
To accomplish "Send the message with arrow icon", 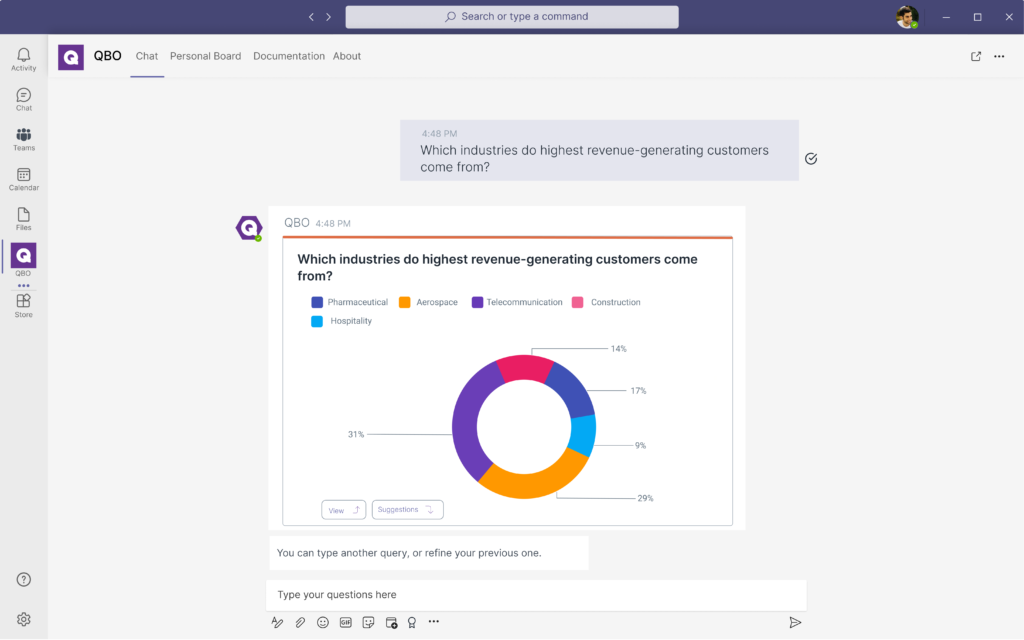I will [x=795, y=622].
